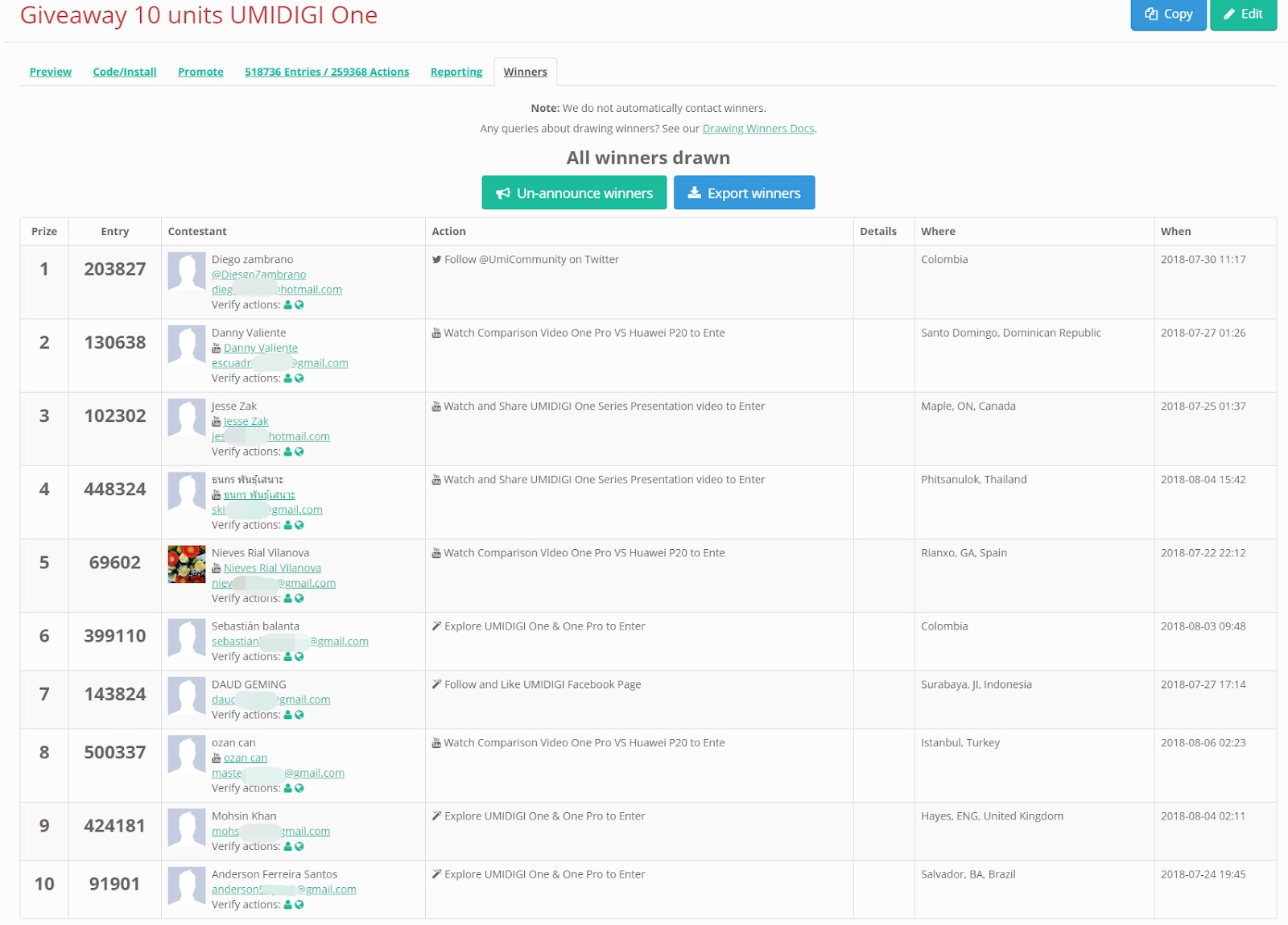The width and height of the screenshot is (1288, 925).
Task: Click globe verify icon for Diego zambrano
Action: 299,305
